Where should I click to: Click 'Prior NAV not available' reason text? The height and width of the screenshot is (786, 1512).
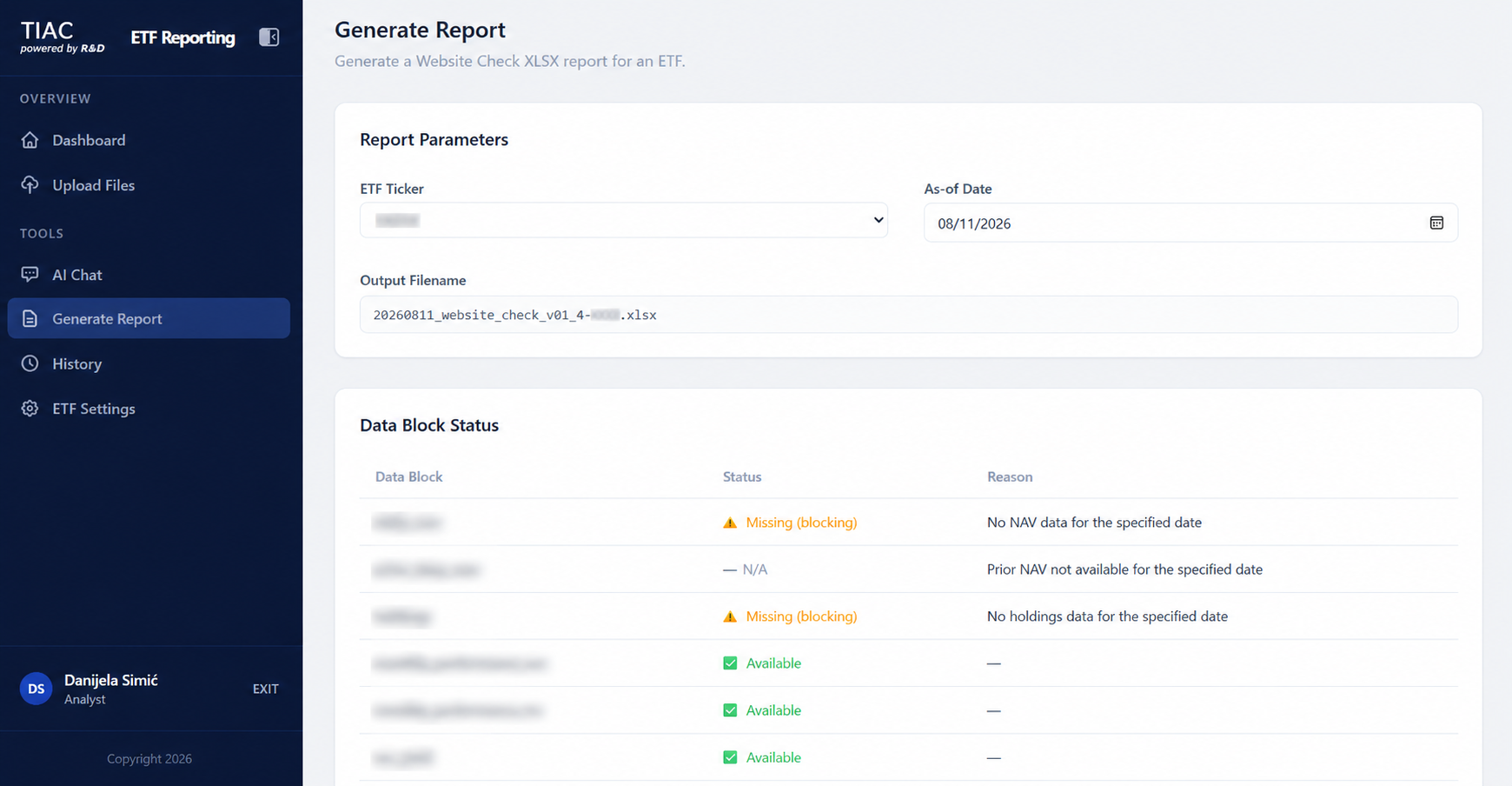coord(1124,570)
